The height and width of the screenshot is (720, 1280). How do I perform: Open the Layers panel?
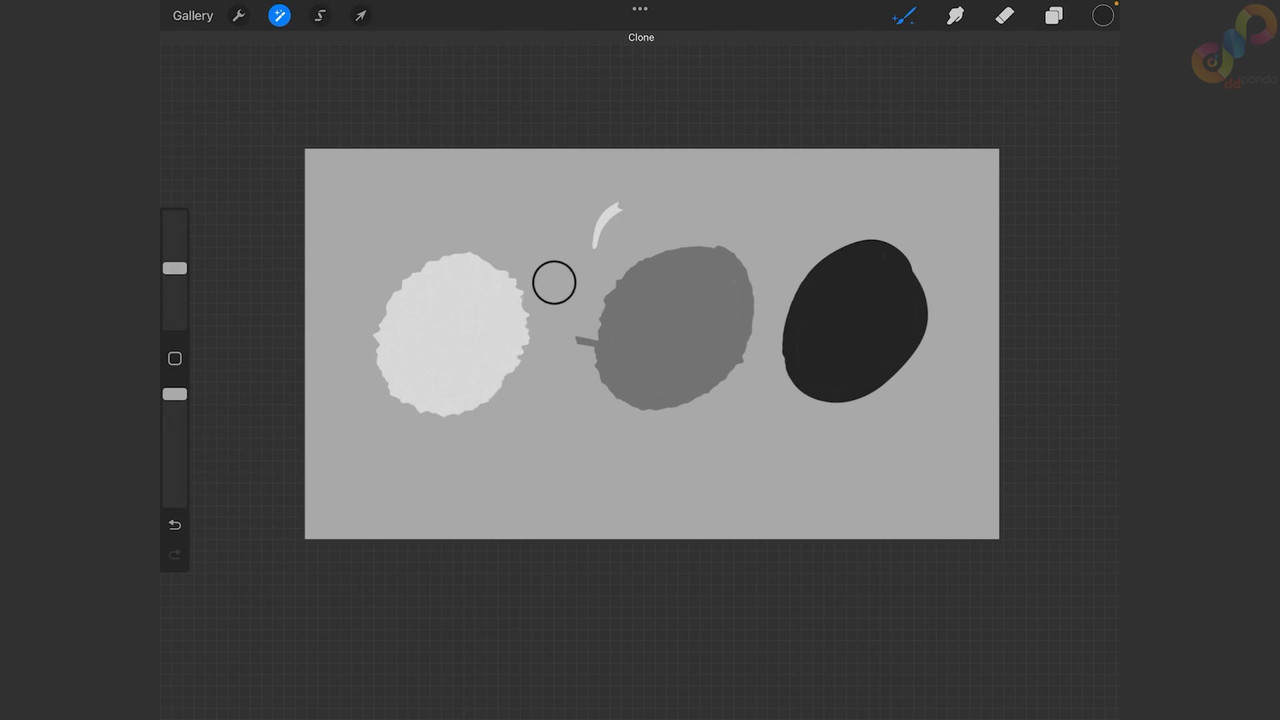(x=1054, y=16)
